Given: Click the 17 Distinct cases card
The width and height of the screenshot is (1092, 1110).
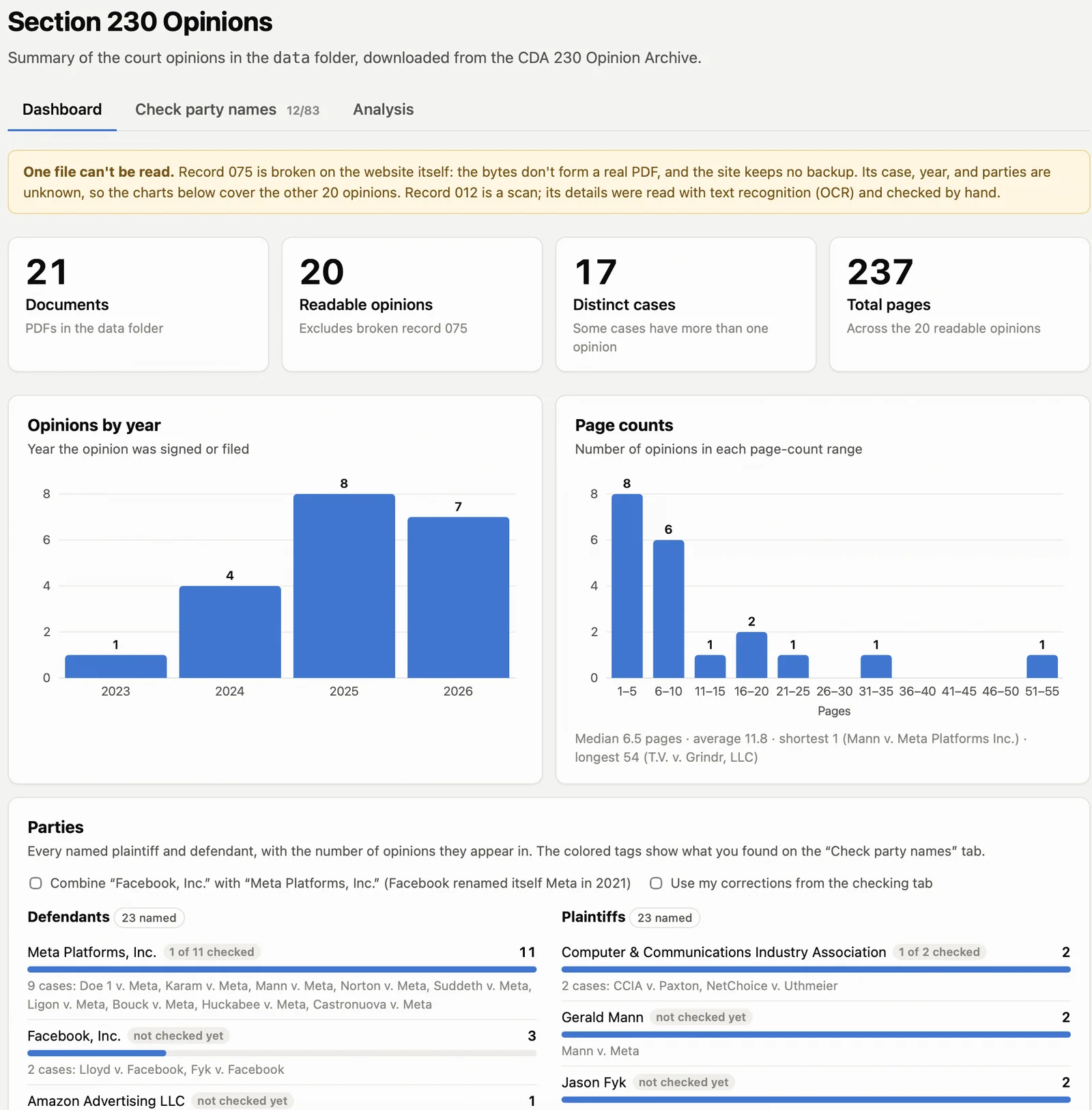Looking at the screenshot, I should [x=685, y=304].
